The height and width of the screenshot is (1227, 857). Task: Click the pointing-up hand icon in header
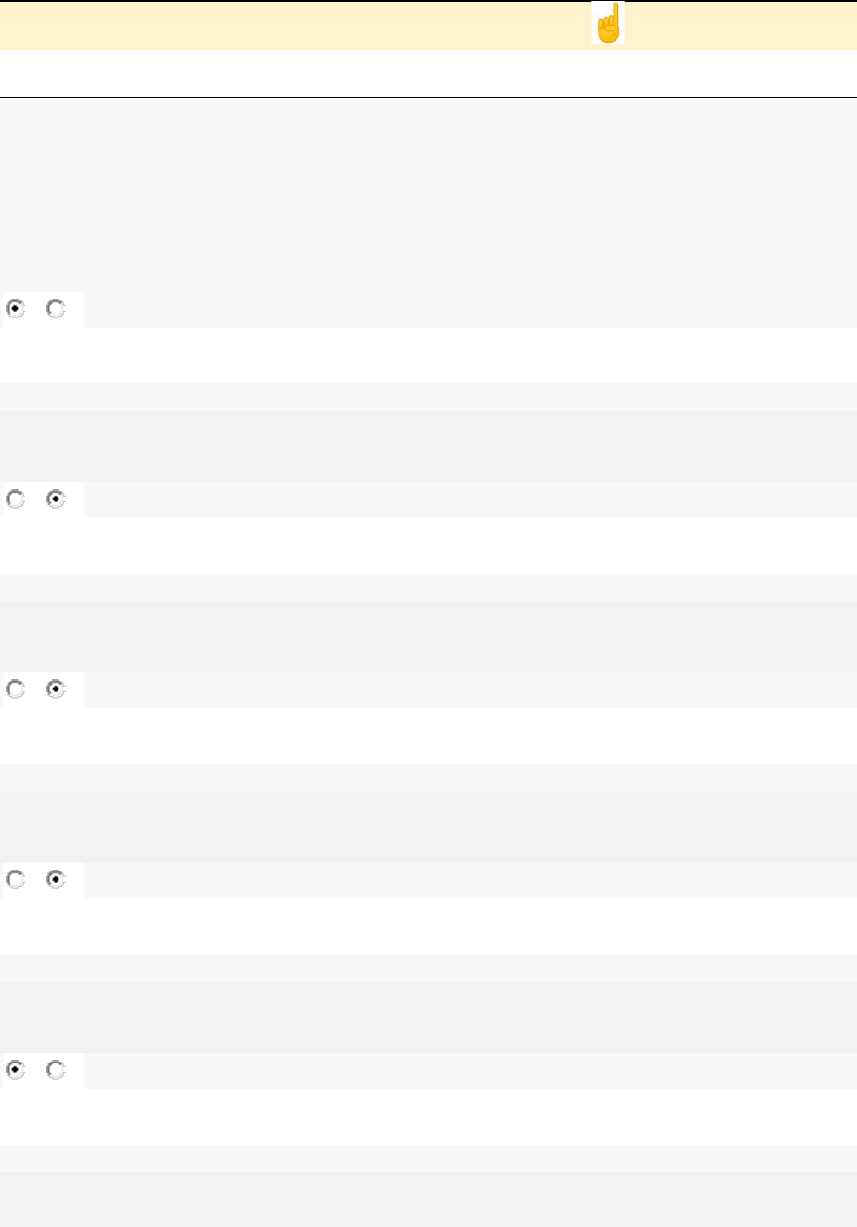[608, 23]
